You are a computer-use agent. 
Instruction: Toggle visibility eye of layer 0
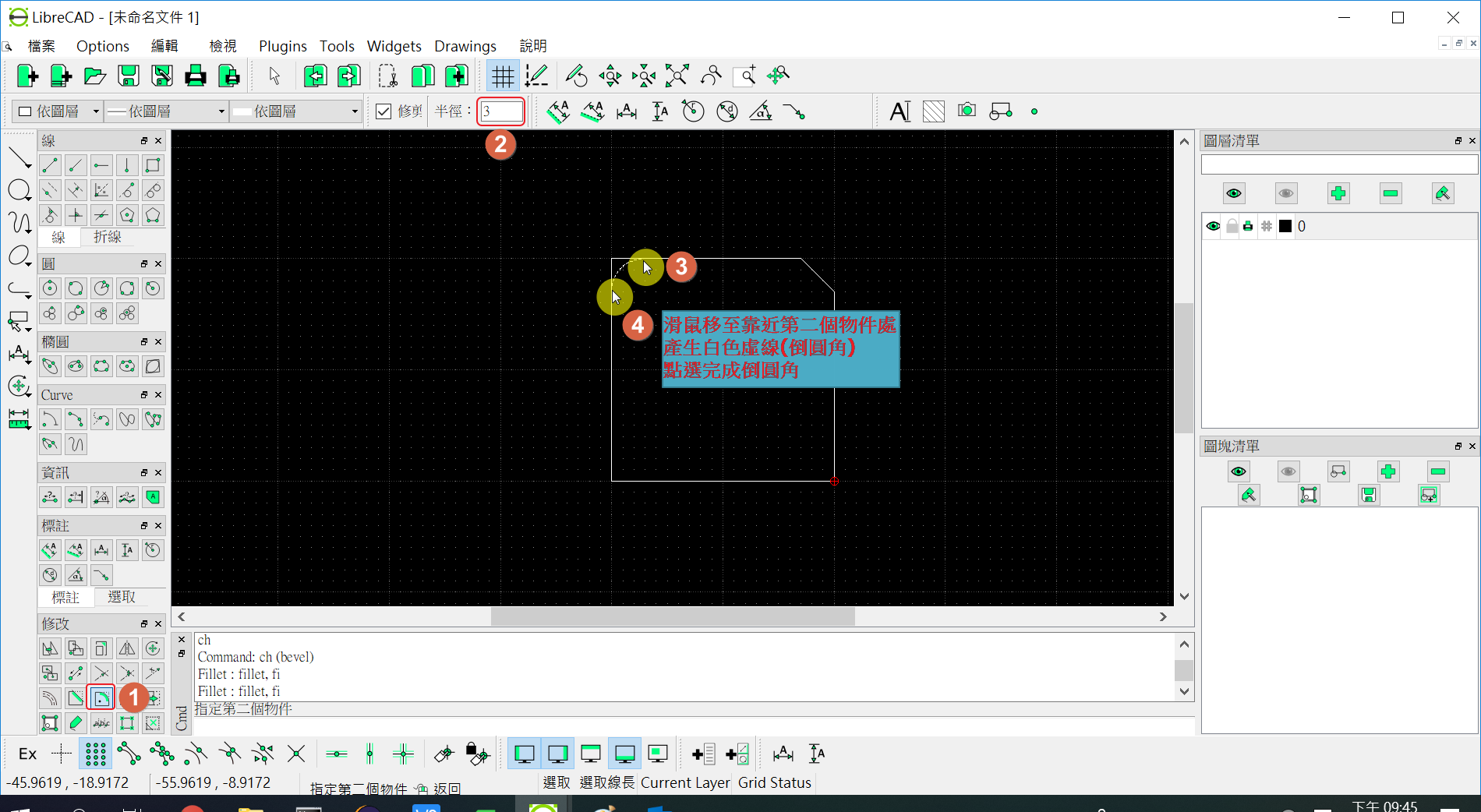pos(1213,226)
